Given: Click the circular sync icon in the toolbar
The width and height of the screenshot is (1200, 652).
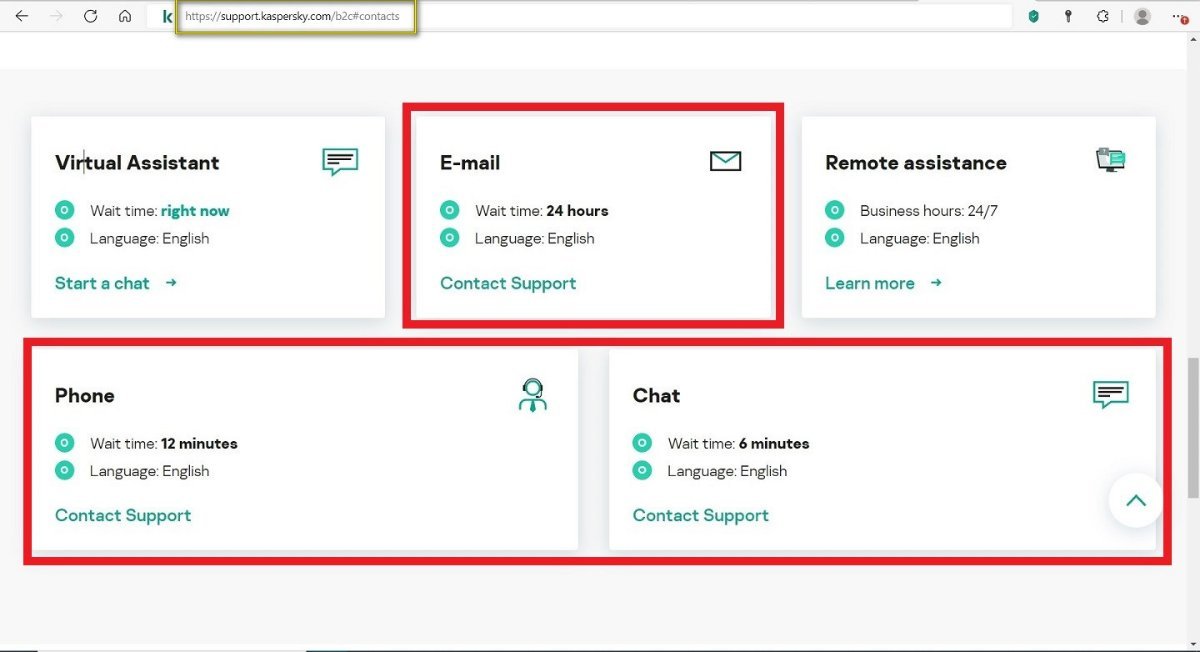Looking at the screenshot, I should click(x=1103, y=16).
